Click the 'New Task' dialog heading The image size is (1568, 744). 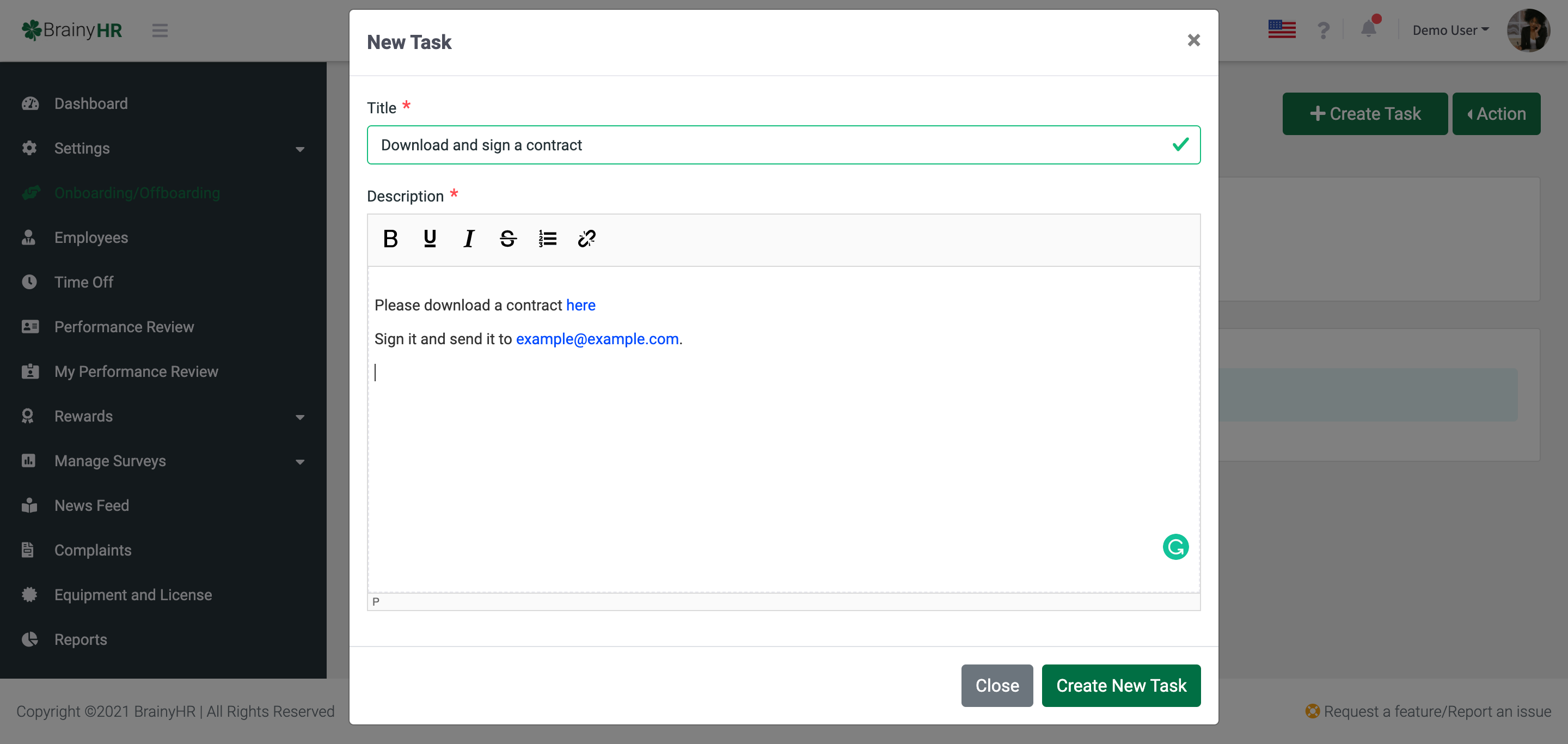(x=409, y=42)
